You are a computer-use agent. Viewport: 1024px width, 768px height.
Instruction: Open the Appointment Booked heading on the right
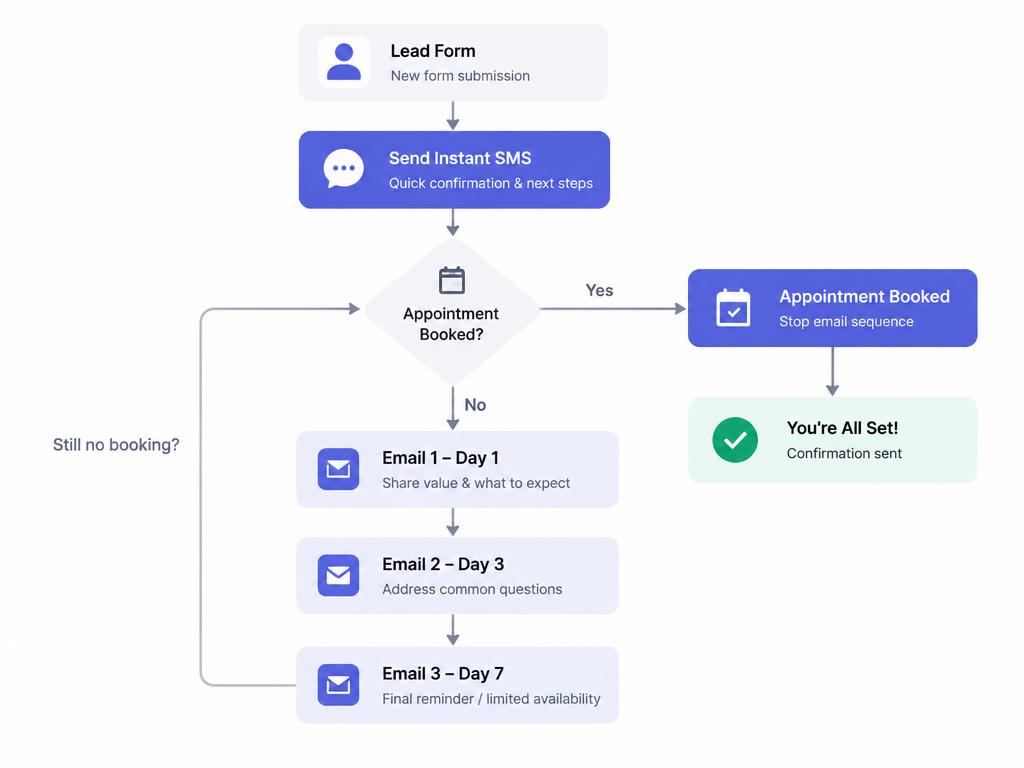tap(865, 296)
